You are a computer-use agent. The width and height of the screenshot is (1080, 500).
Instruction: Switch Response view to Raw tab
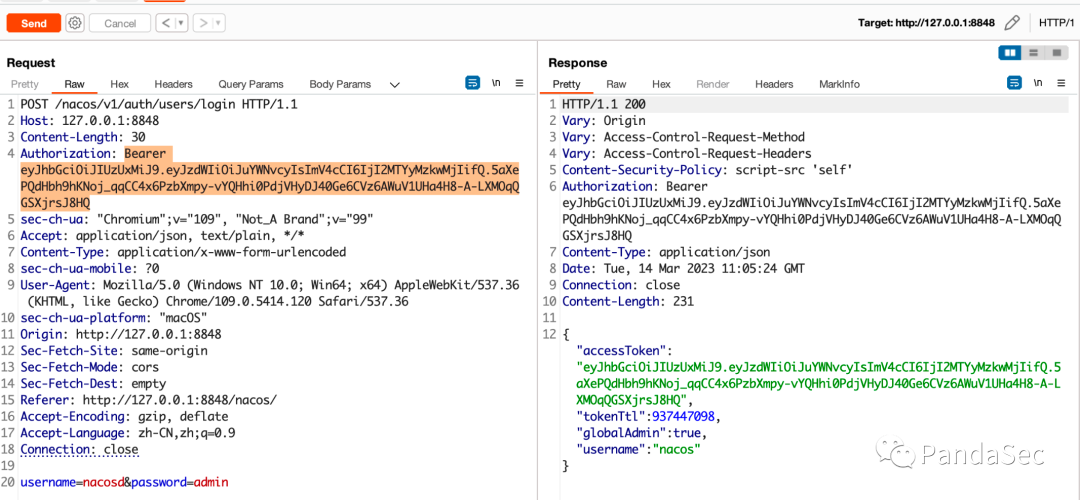[616, 84]
